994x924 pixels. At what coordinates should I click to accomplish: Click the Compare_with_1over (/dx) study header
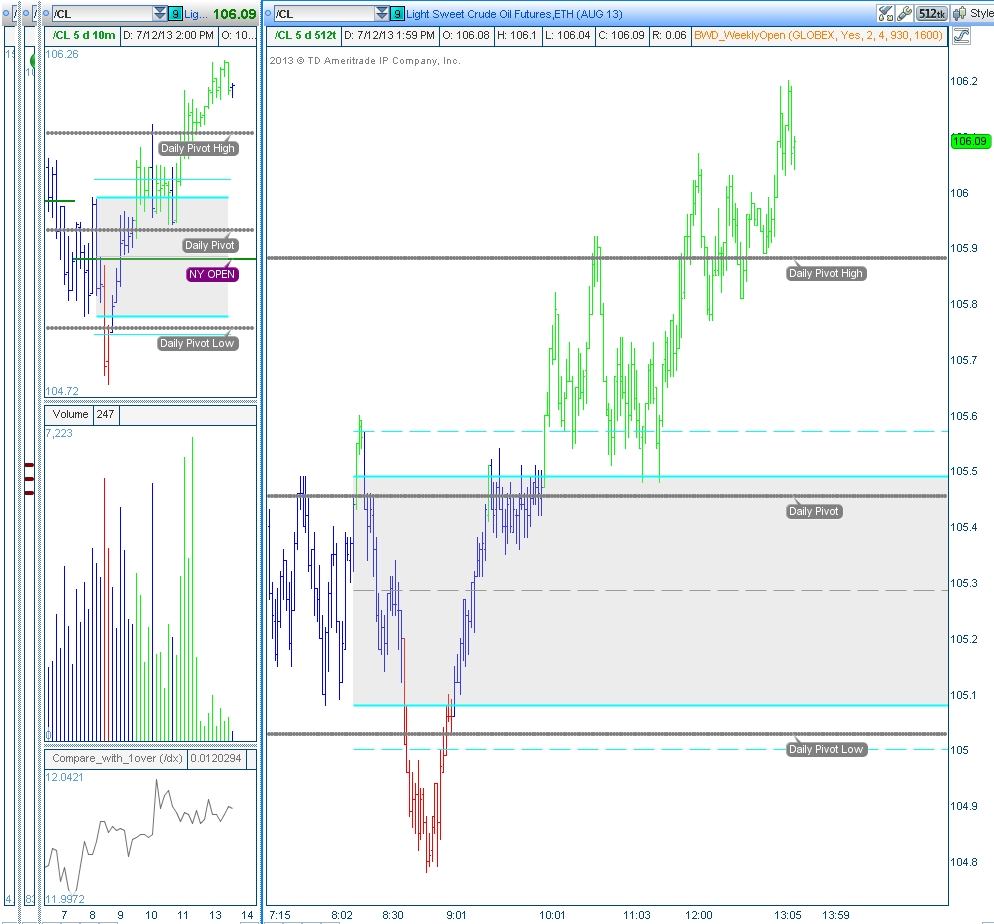pos(117,759)
